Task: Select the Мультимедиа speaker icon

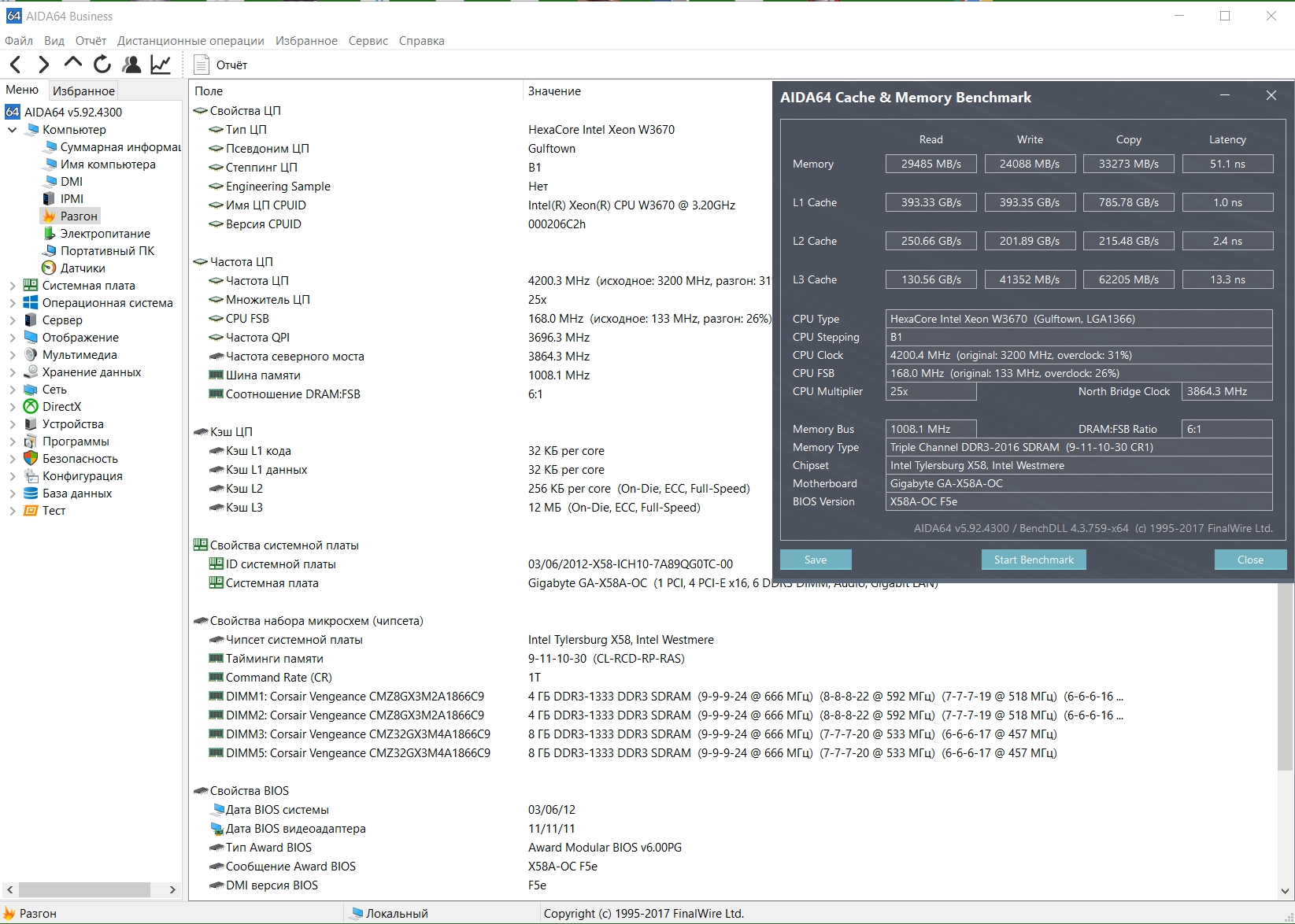Action: coord(31,355)
